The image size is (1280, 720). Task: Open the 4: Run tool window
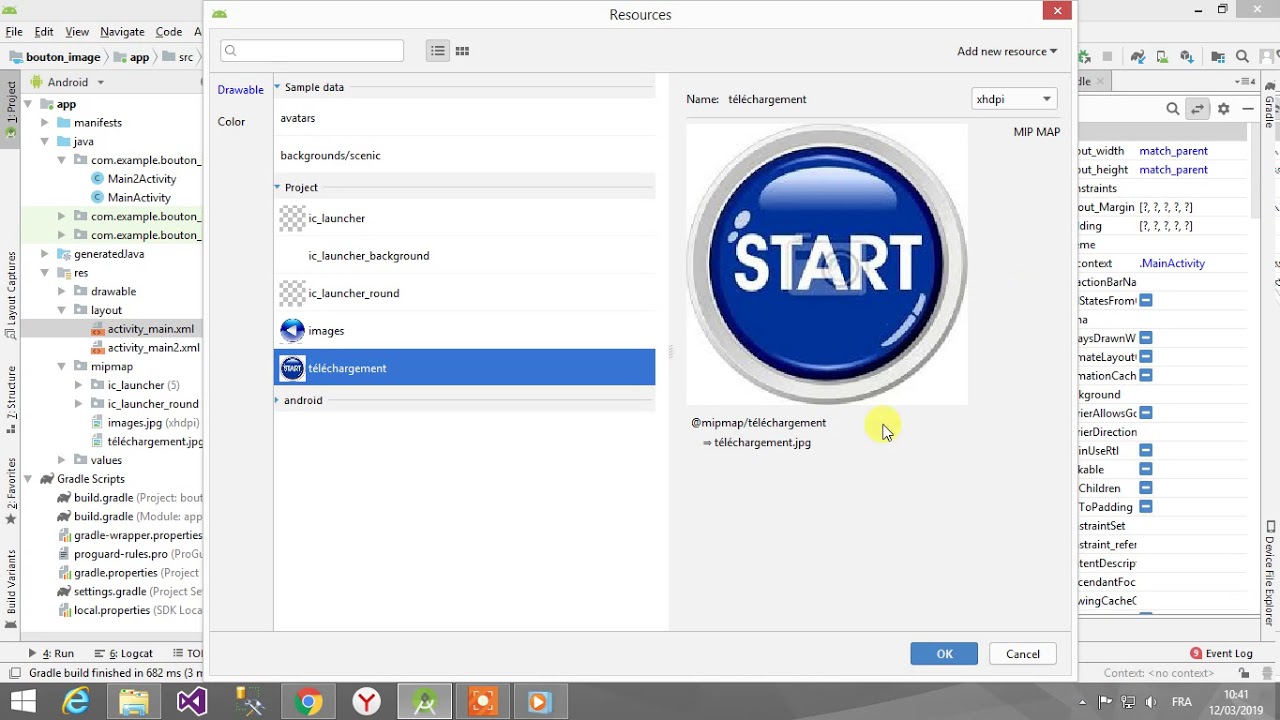51,653
